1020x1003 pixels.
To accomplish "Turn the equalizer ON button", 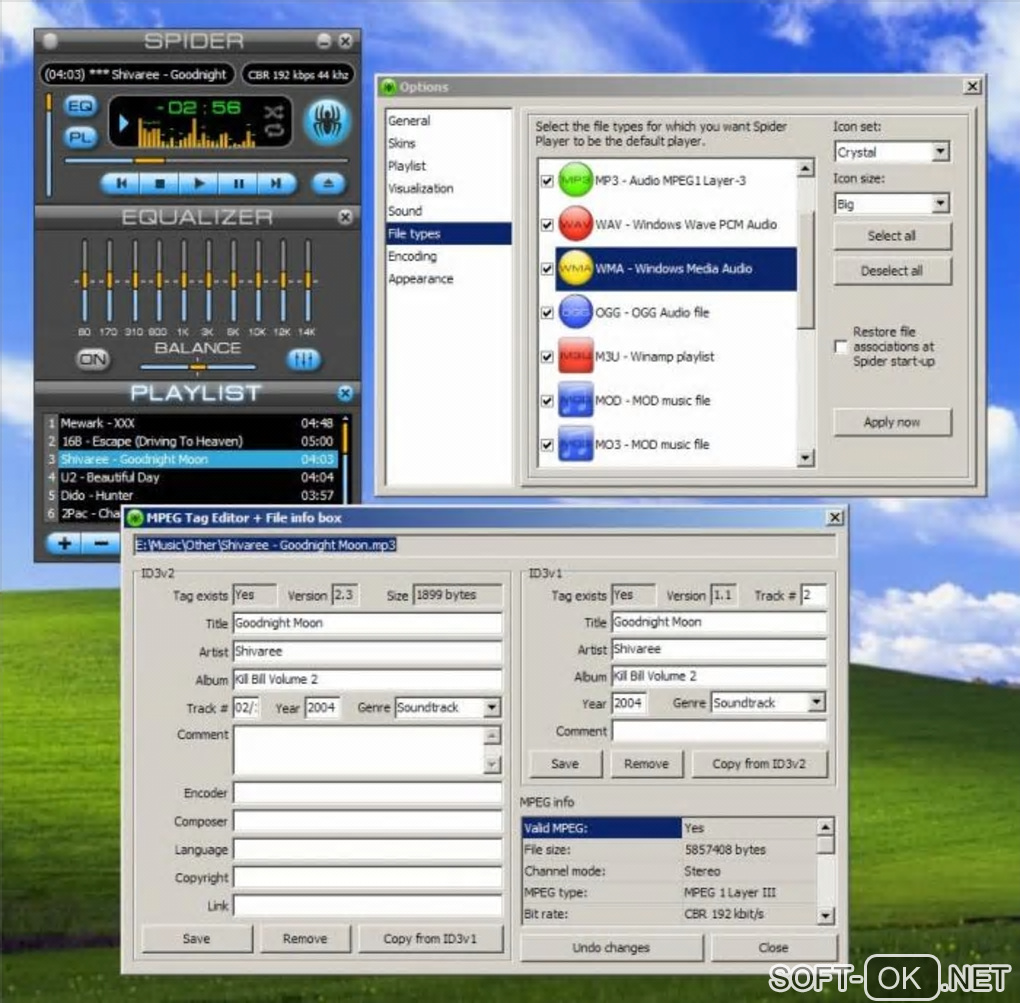I will click(x=93, y=359).
